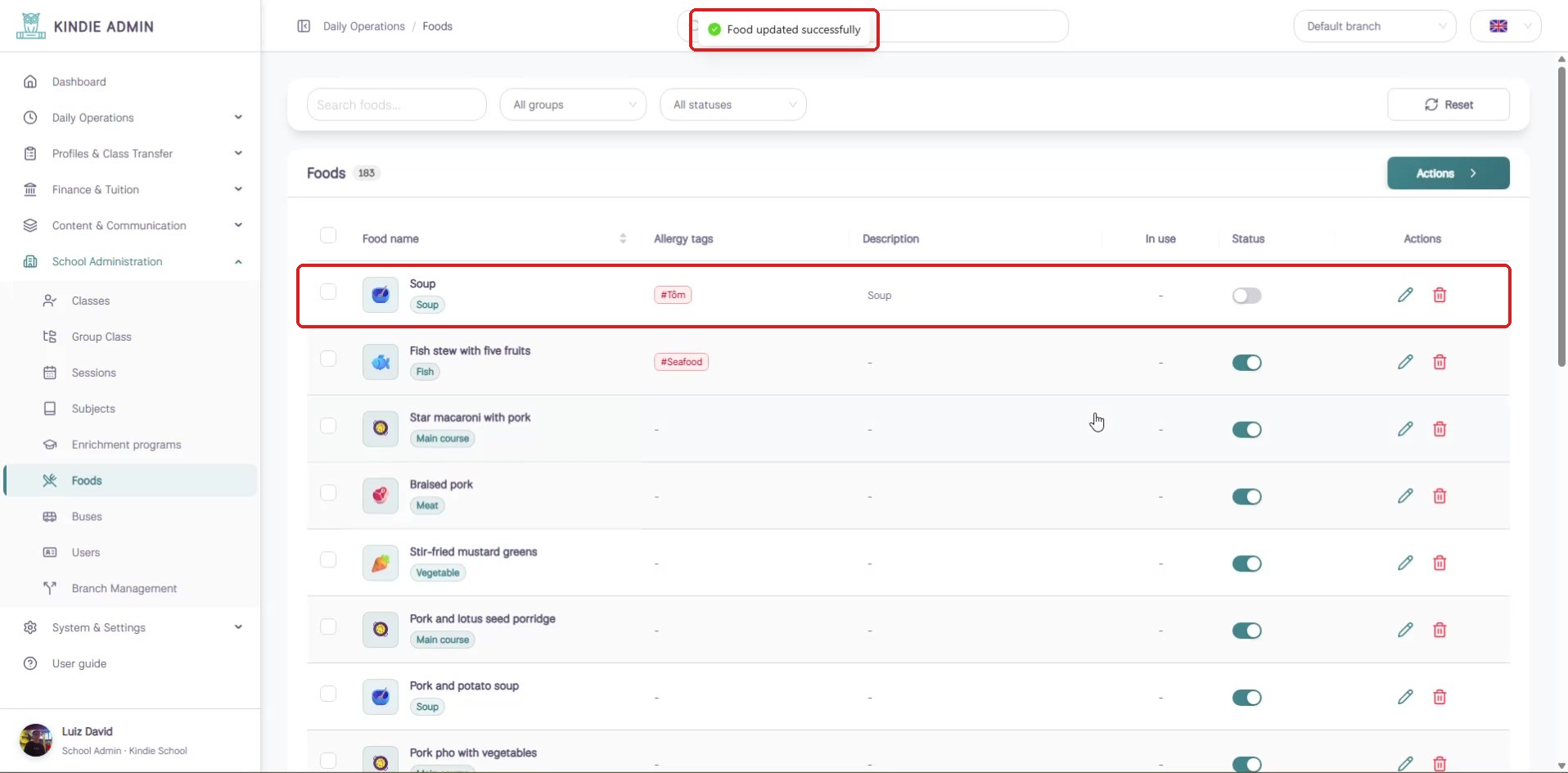1568x773 pixels.
Task: Open the Buses page
Action: tap(131, 517)
